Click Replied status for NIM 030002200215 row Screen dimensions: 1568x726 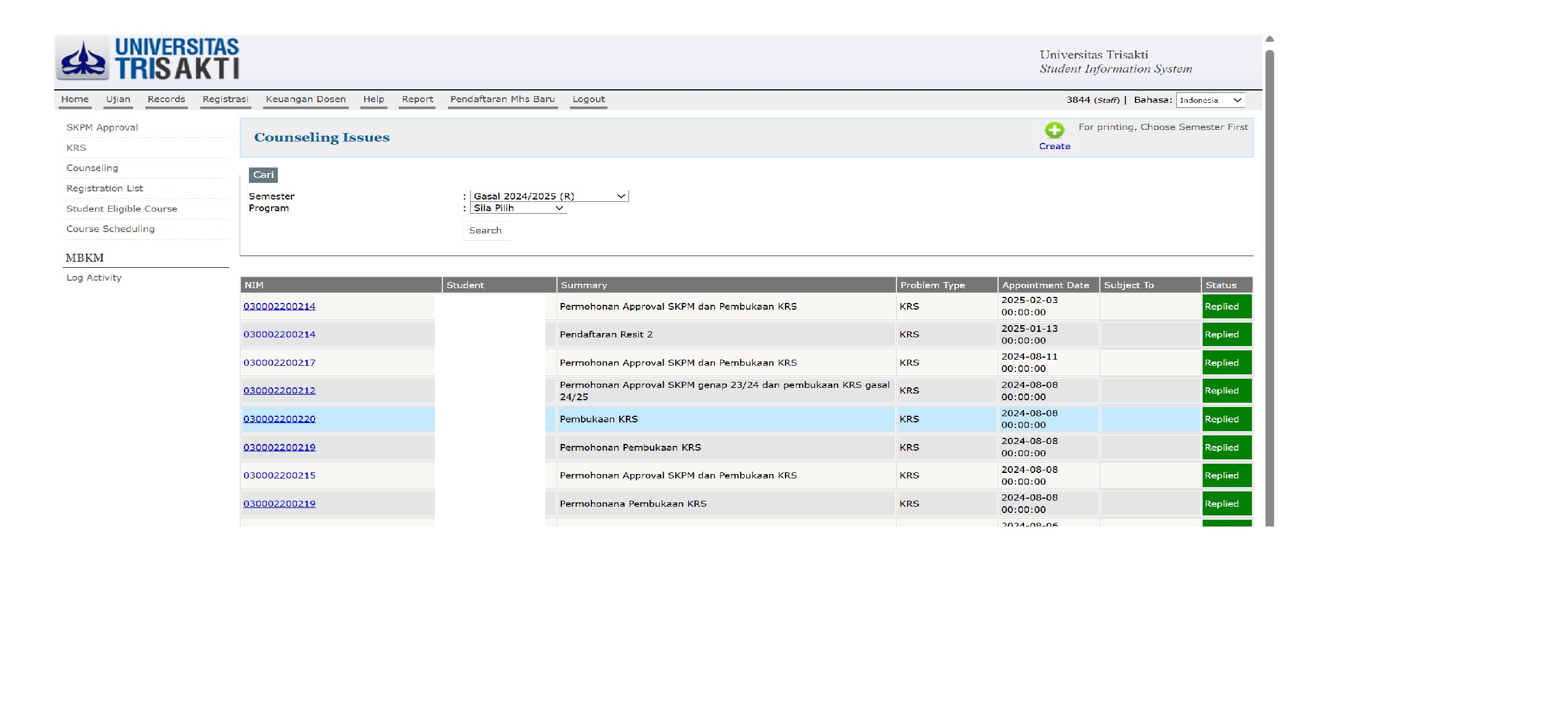click(x=1227, y=475)
